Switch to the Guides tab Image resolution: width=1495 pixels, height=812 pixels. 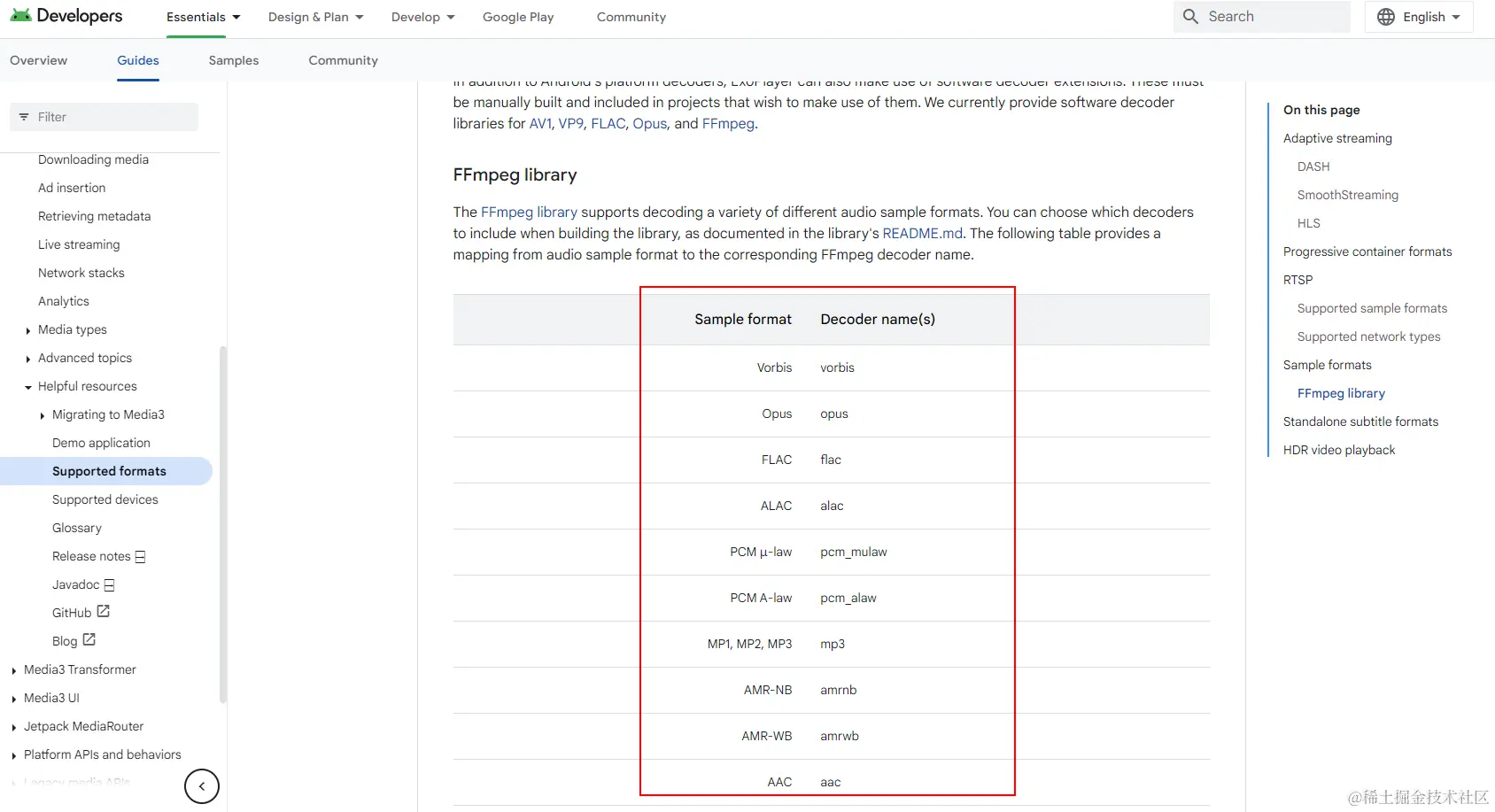pos(138,60)
